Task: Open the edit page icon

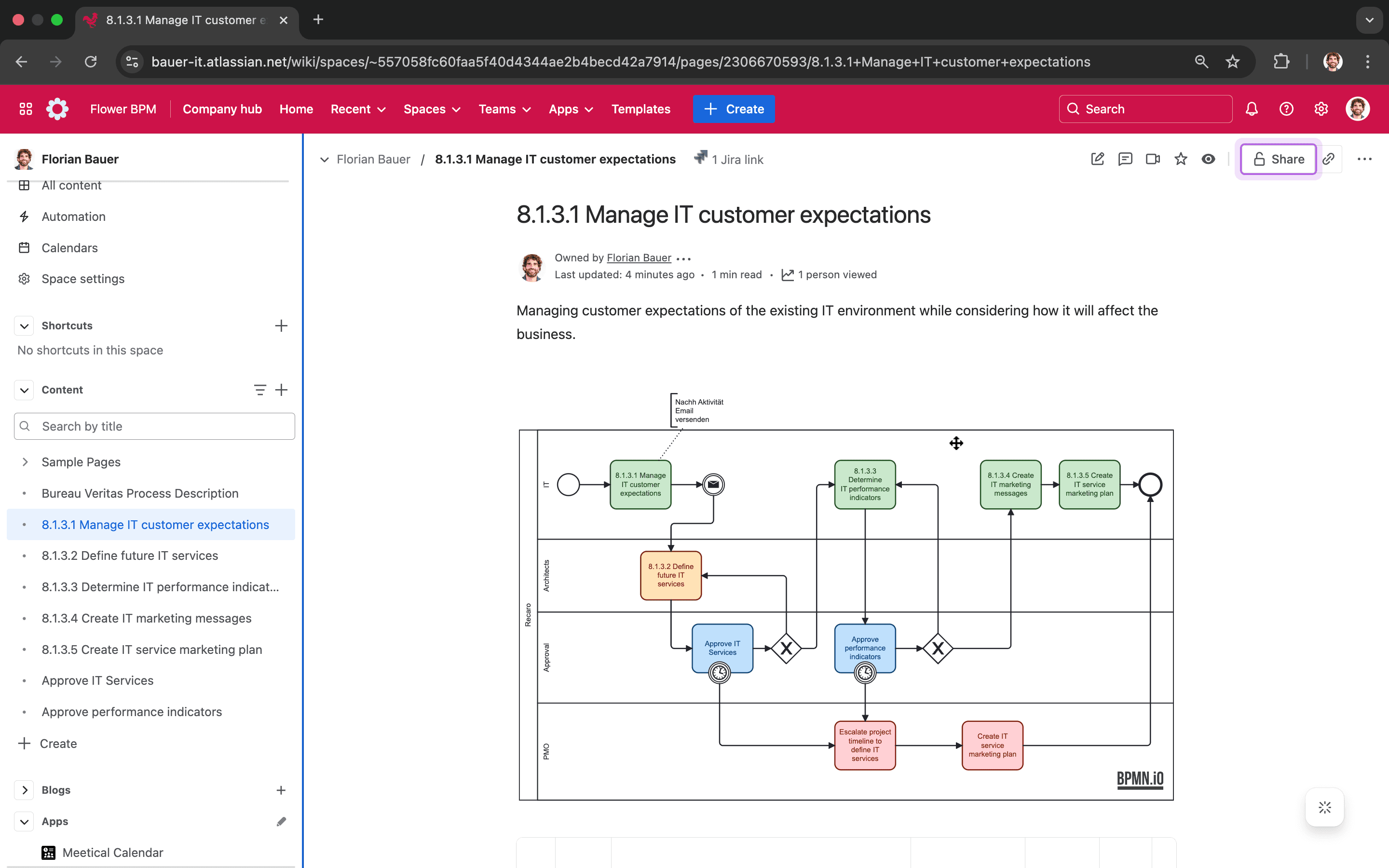Action: tap(1097, 158)
